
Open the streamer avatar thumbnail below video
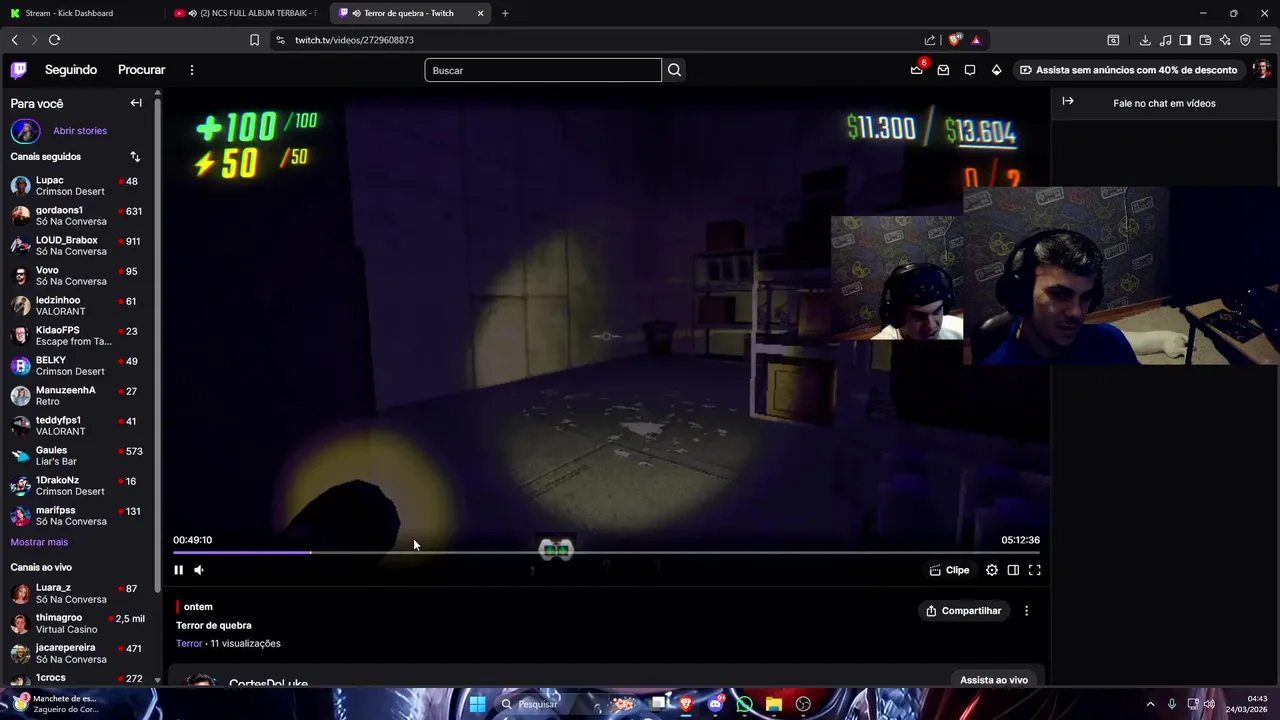tap(201, 682)
